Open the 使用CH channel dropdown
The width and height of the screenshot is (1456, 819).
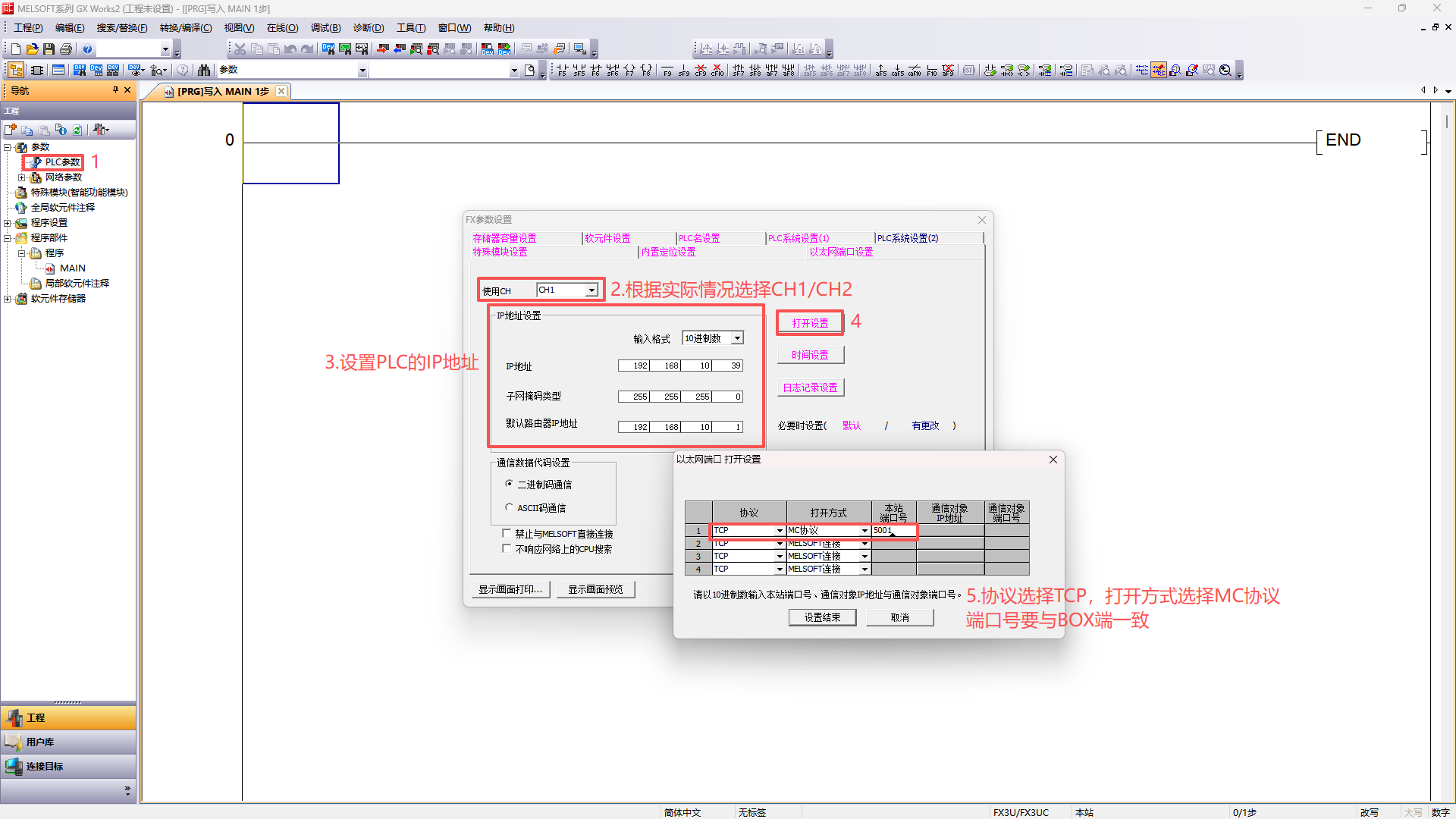[591, 290]
